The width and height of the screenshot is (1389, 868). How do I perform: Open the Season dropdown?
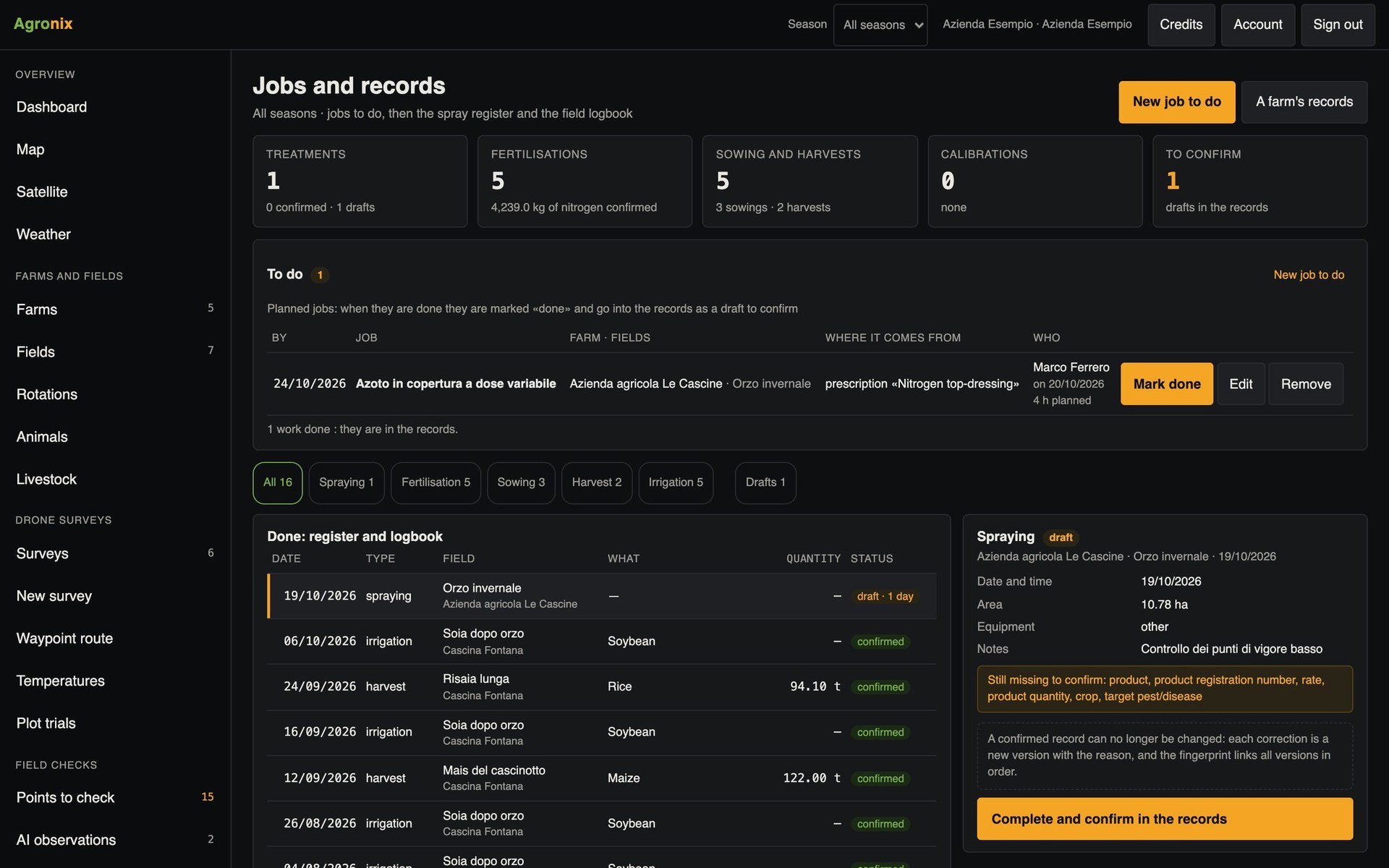(880, 25)
